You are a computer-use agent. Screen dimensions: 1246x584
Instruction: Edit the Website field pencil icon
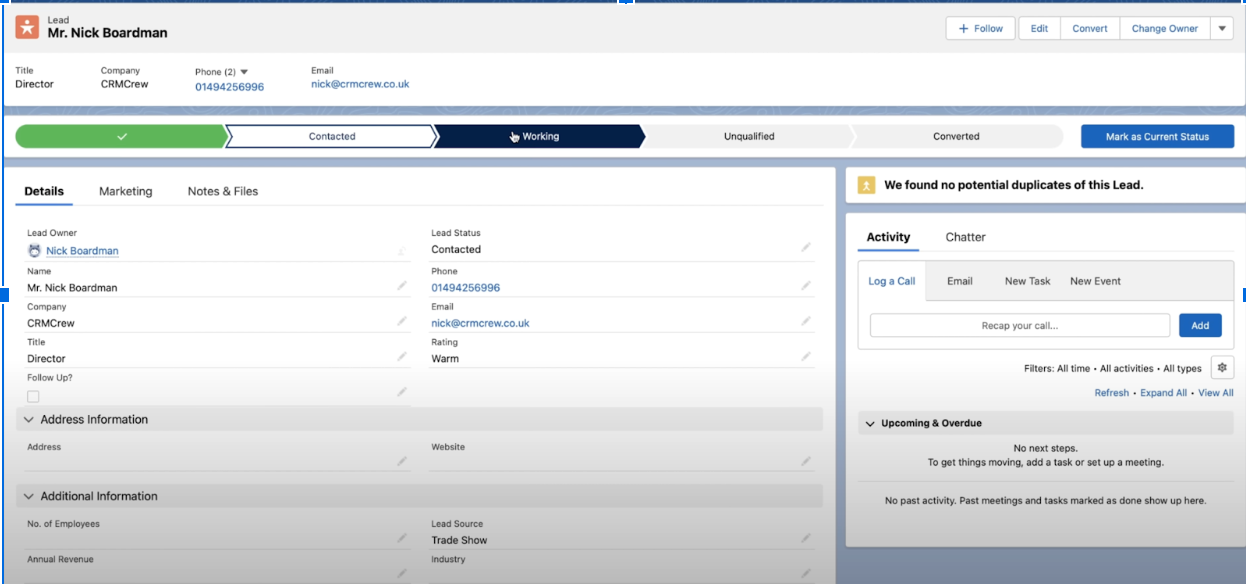pos(806,460)
